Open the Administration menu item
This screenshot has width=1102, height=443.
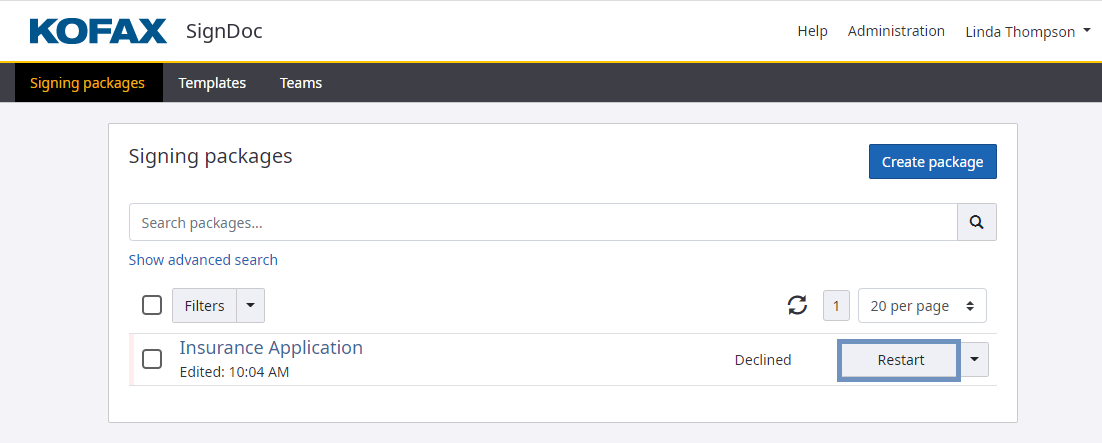pyautogui.click(x=896, y=31)
